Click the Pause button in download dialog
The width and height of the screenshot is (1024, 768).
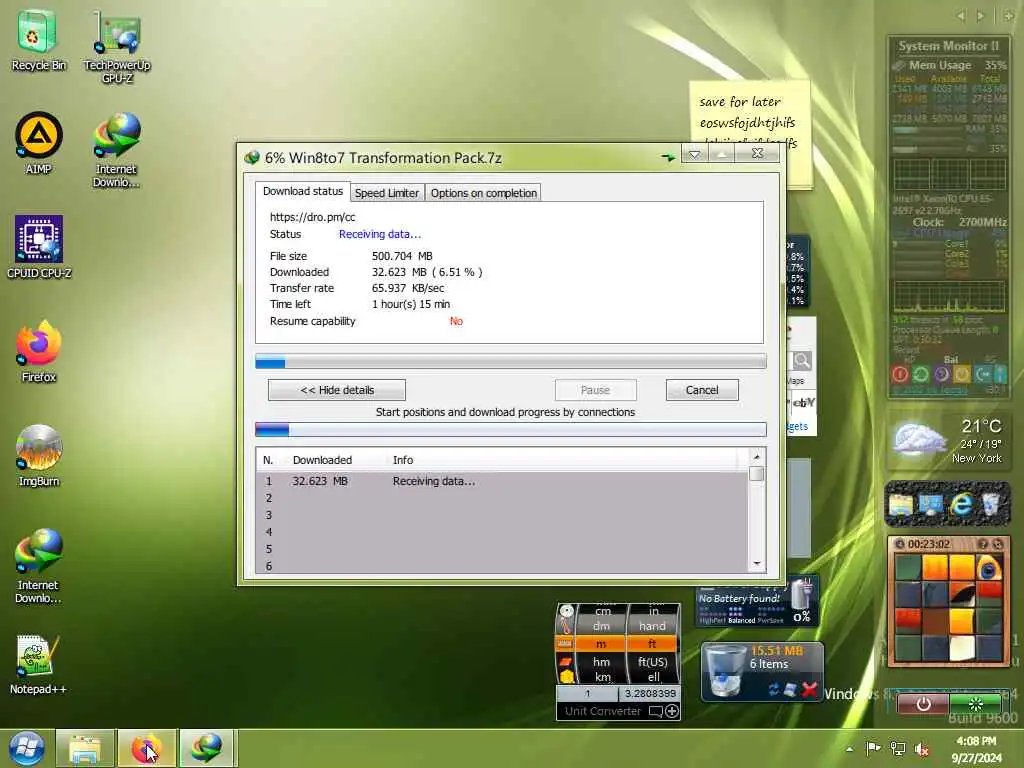coord(596,390)
